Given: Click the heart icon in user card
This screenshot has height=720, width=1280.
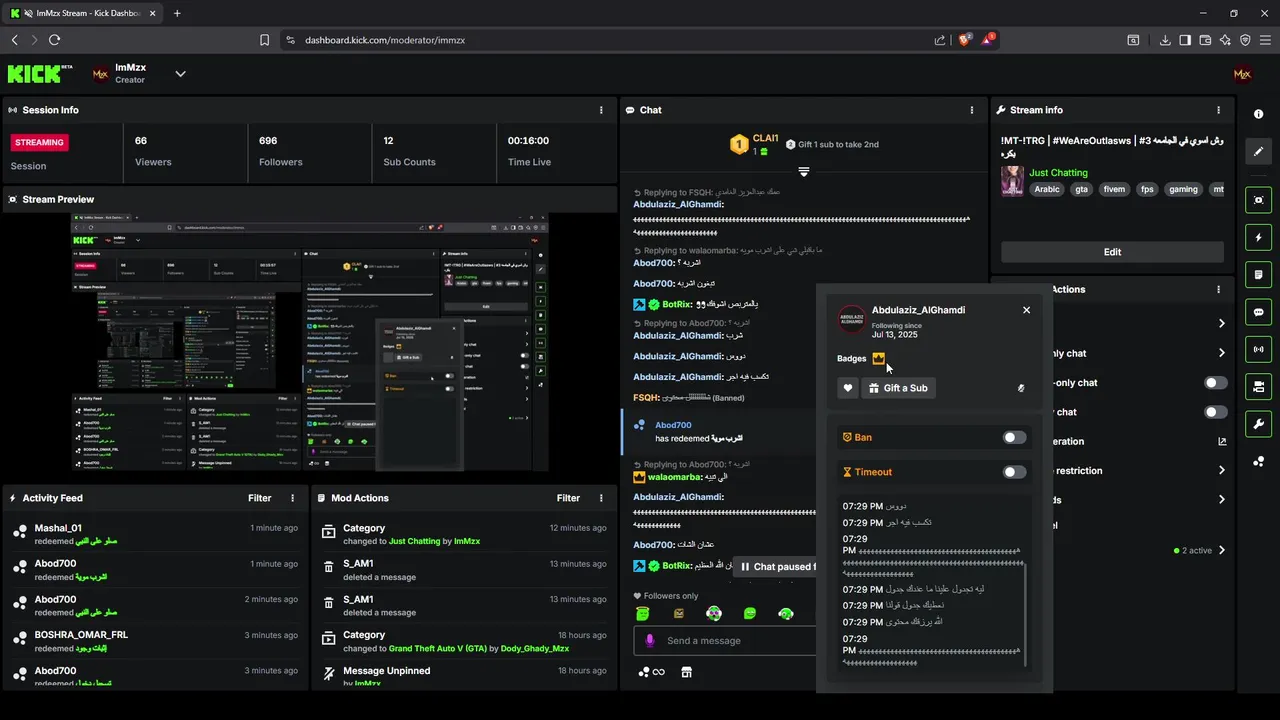Looking at the screenshot, I should pos(848,388).
